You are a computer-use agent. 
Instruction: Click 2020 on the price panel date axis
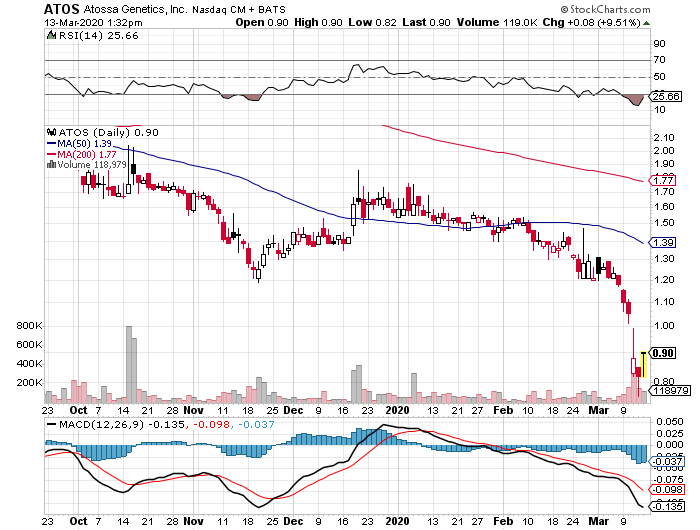pyautogui.click(x=397, y=410)
